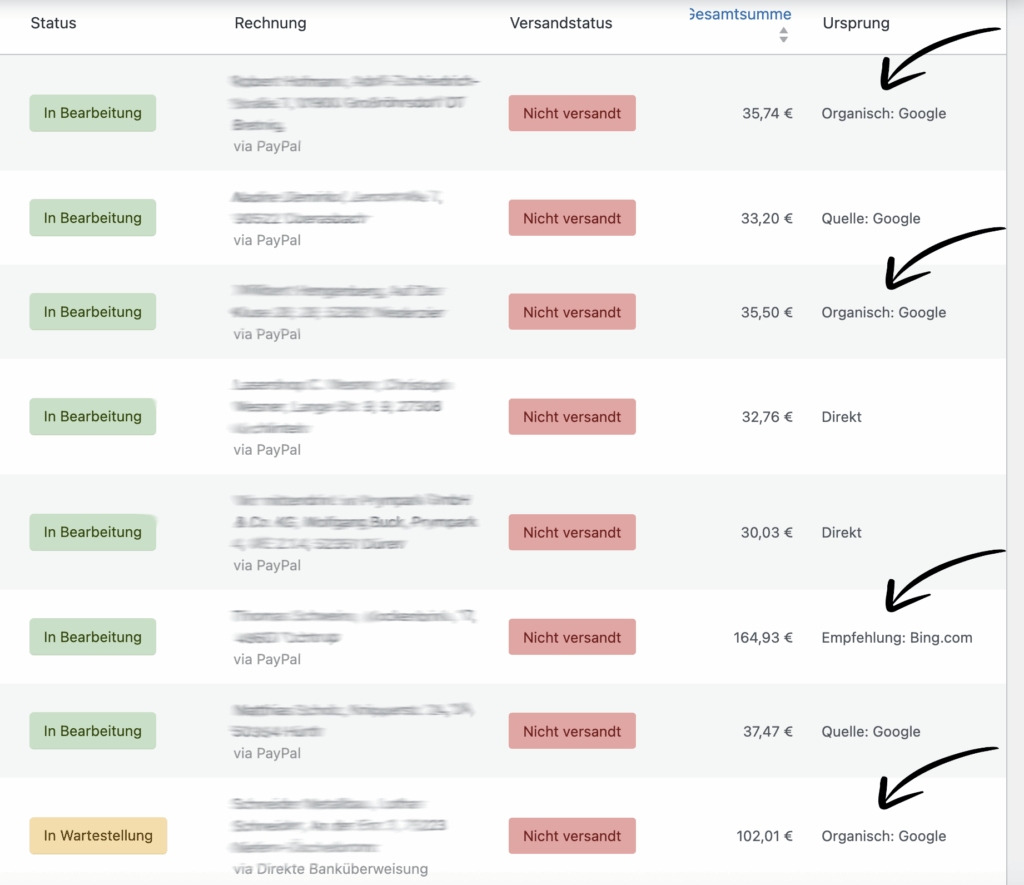The width and height of the screenshot is (1024, 885).
Task: Click In Bearbeitung badge for 164,93 € order
Action: [93, 637]
